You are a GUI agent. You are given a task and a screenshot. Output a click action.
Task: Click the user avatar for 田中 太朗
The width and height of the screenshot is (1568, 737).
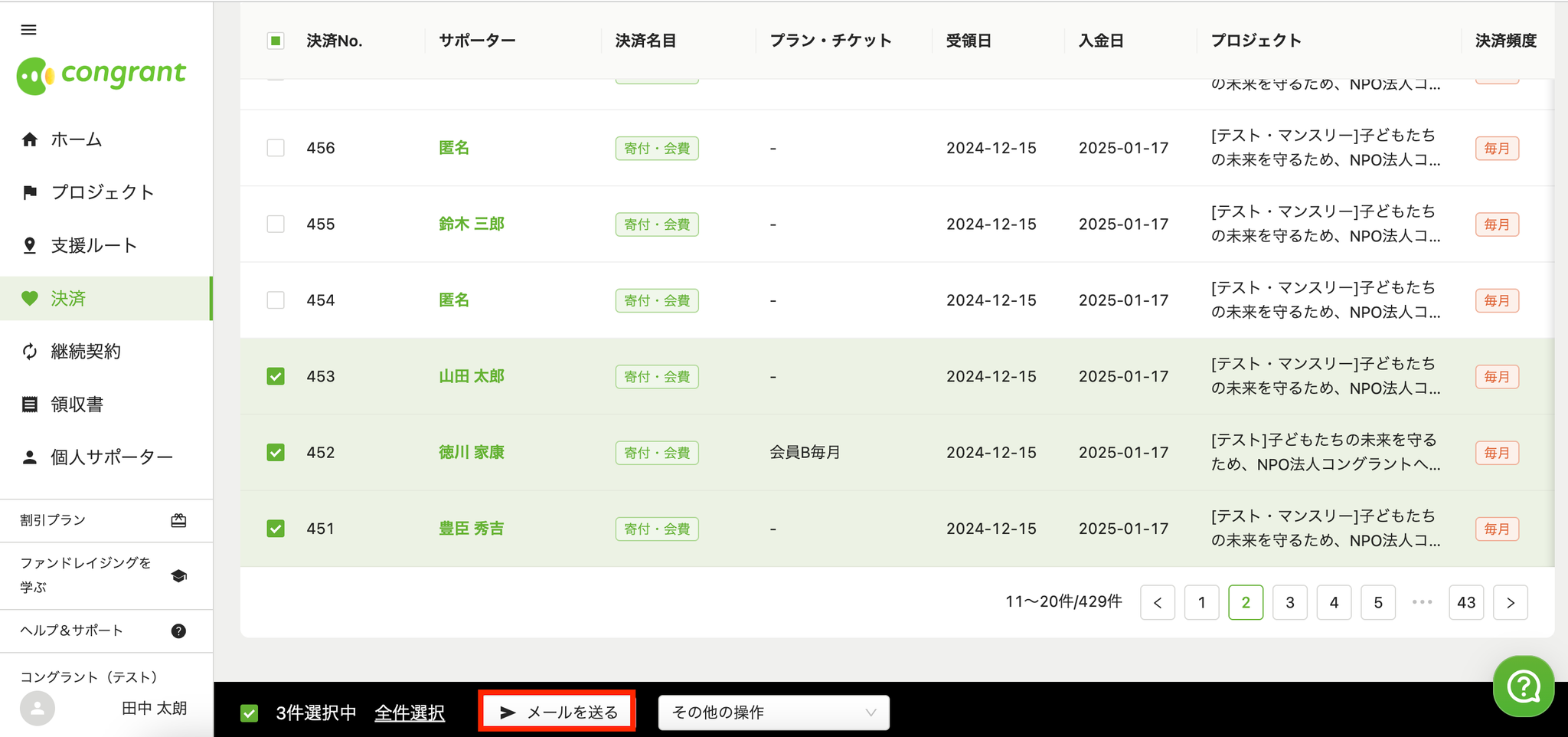click(38, 708)
